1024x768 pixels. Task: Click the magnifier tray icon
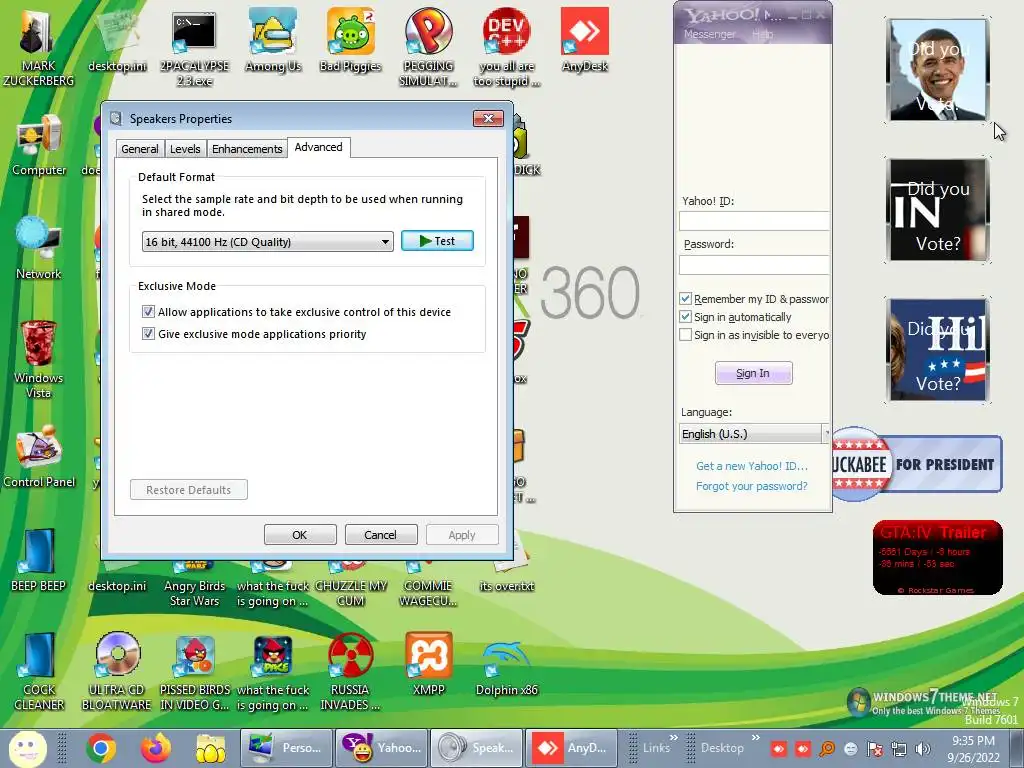tap(827, 749)
